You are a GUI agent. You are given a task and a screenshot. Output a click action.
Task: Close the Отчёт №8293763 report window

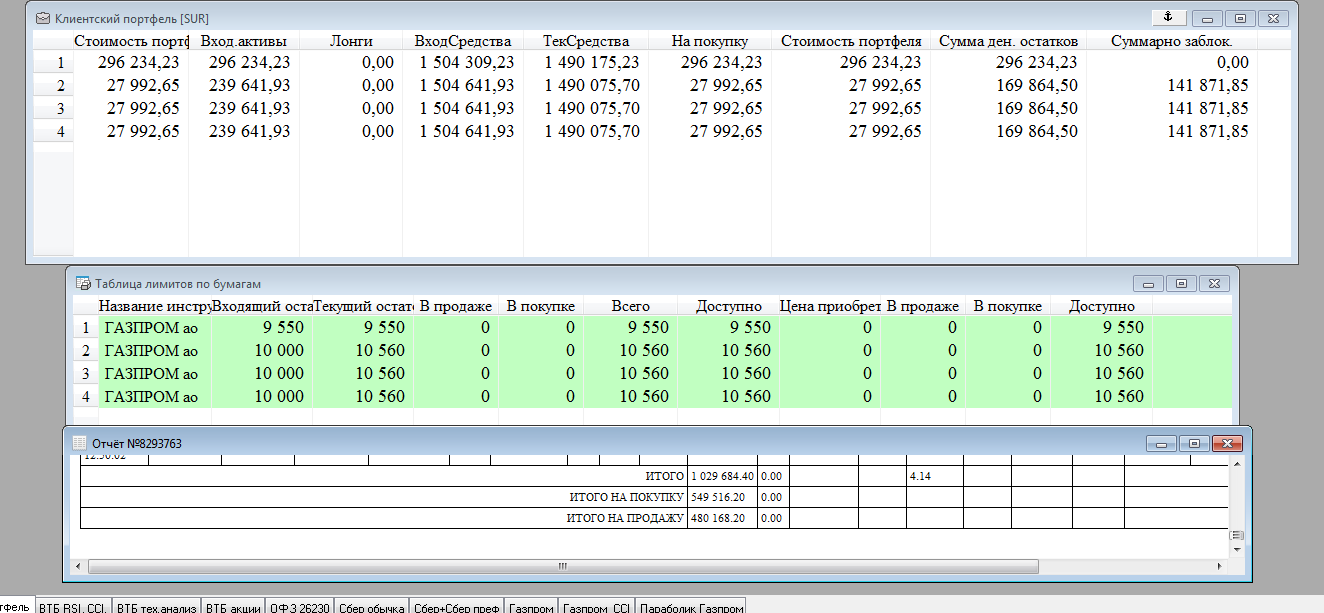pyautogui.click(x=1225, y=443)
